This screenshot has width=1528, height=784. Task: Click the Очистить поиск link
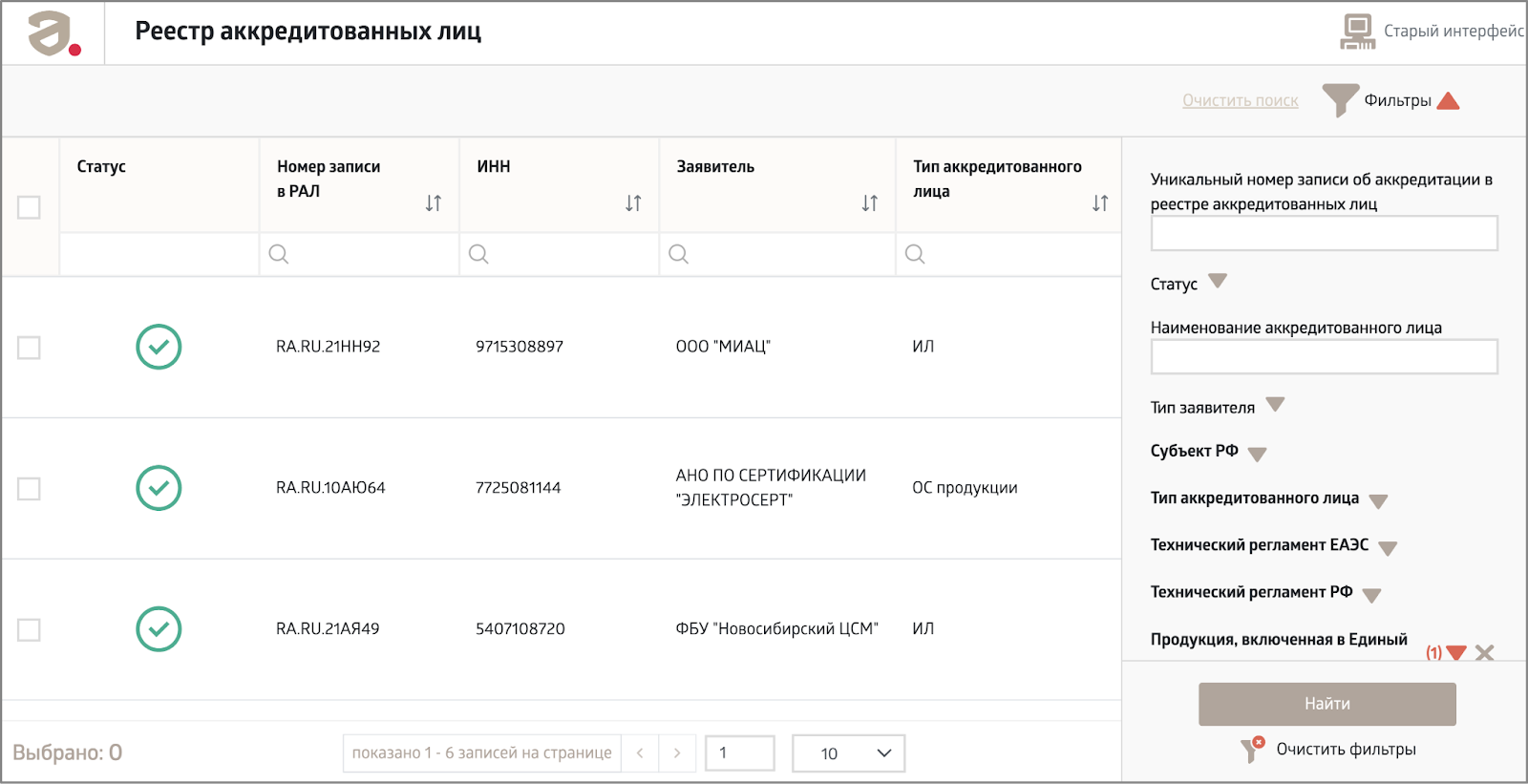[x=1240, y=100]
